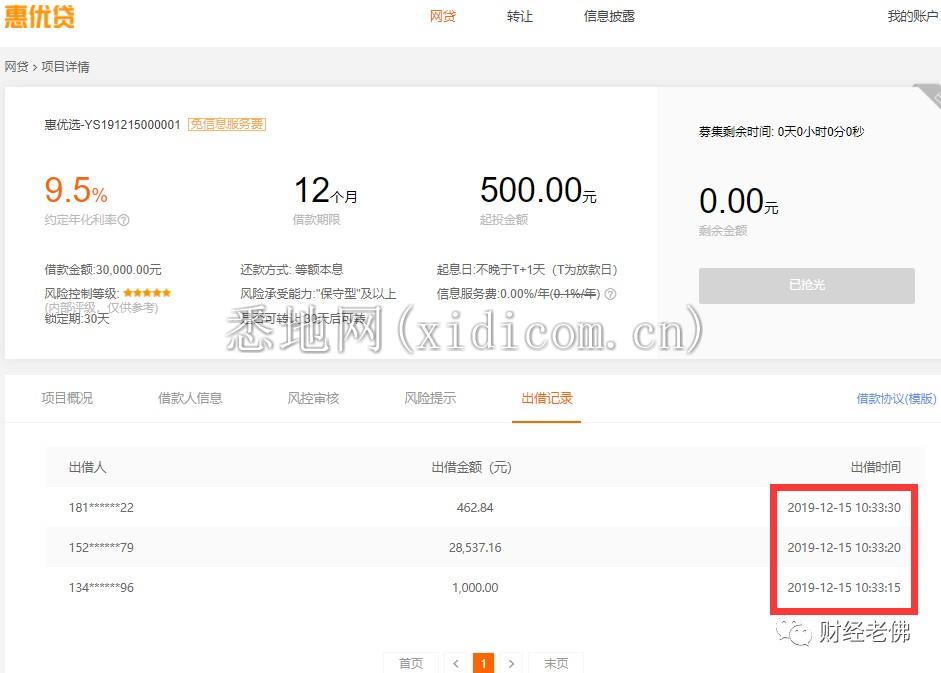The image size is (941, 673).
Task: Select the 出借记录 tab
Action: tap(547, 398)
